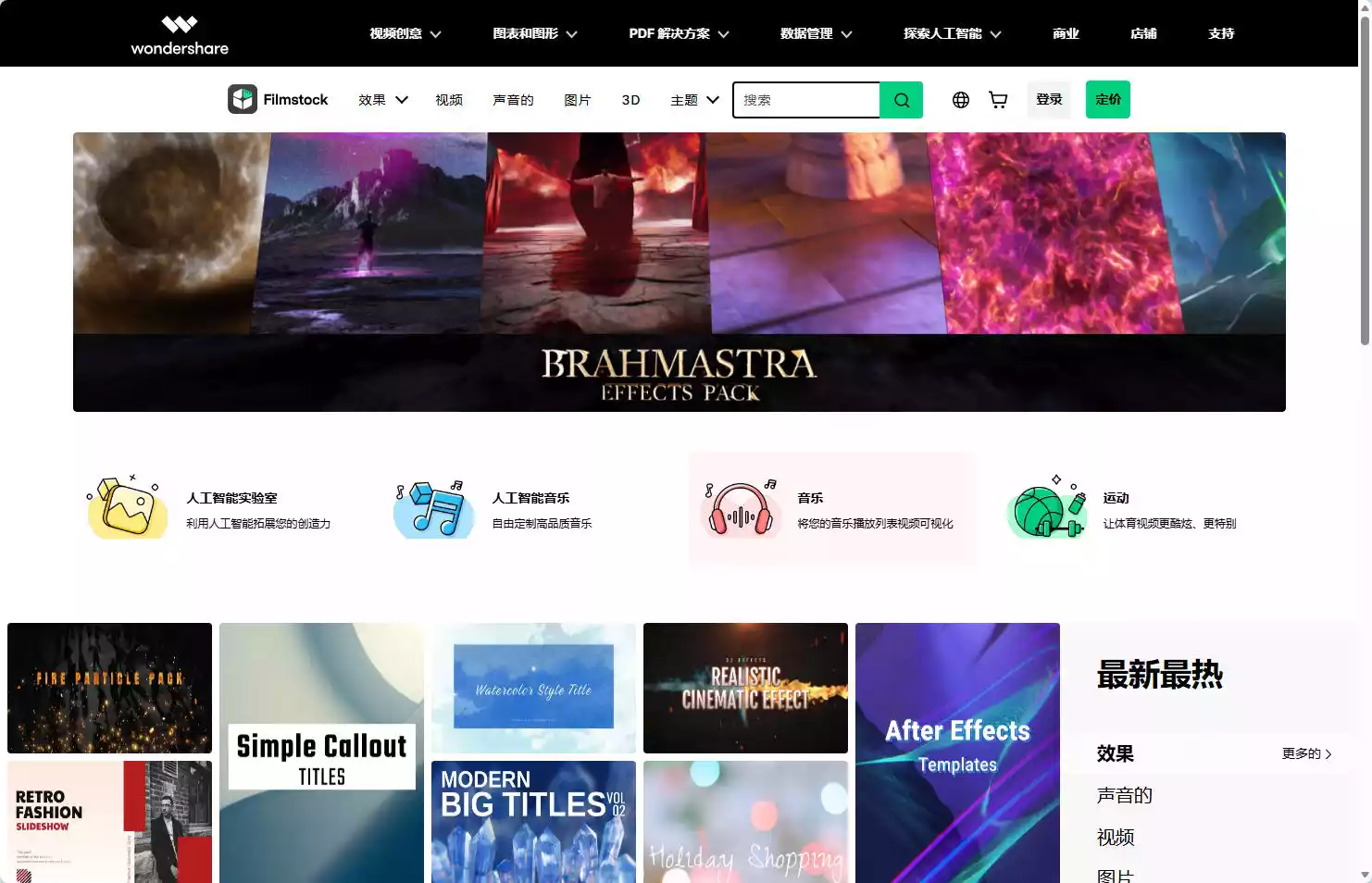Click the 利用人工智能拓展您的创造力 description
Viewport: 1372px width, 883px height.
[258, 524]
